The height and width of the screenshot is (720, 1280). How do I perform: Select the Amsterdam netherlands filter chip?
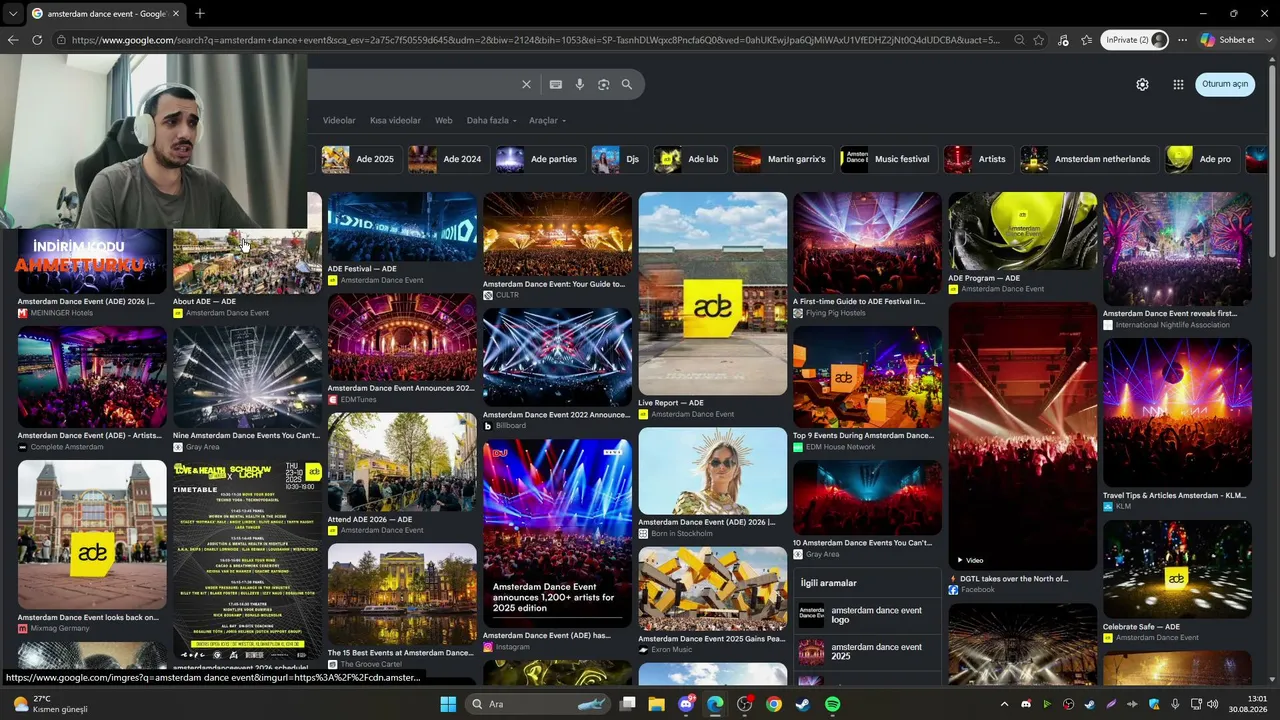(x=1088, y=159)
